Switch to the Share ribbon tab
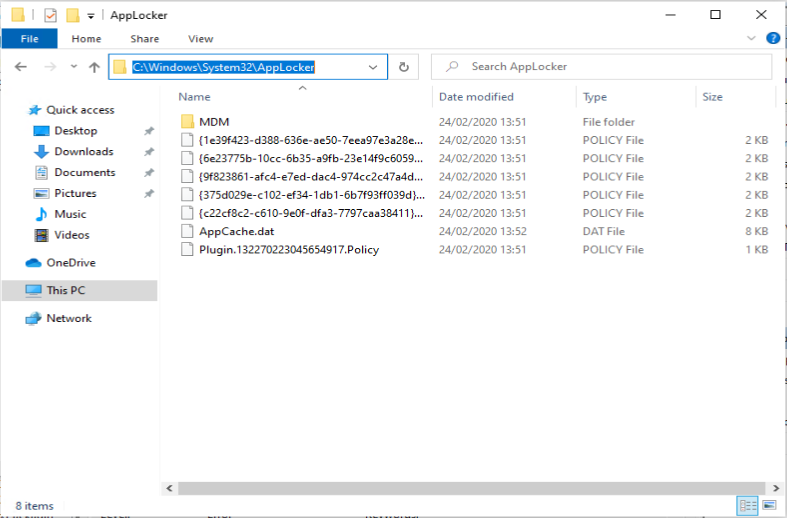The height and width of the screenshot is (518, 787). click(145, 39)
